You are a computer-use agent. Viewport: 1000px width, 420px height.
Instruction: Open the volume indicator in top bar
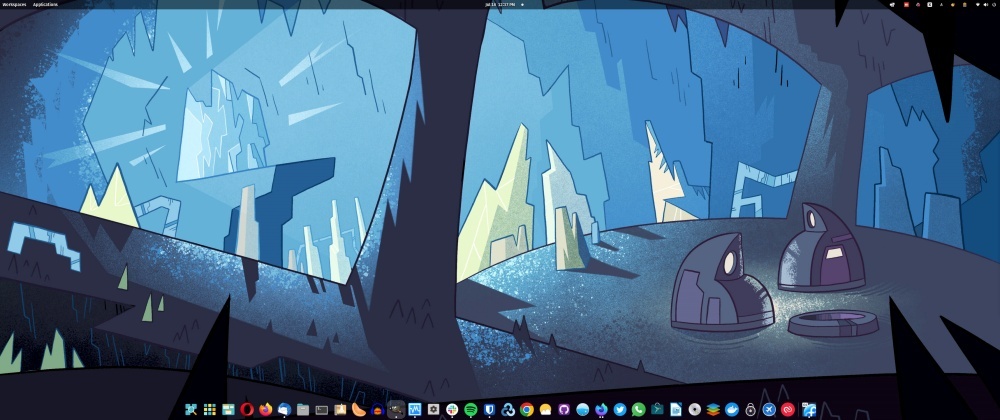point(986,4)
